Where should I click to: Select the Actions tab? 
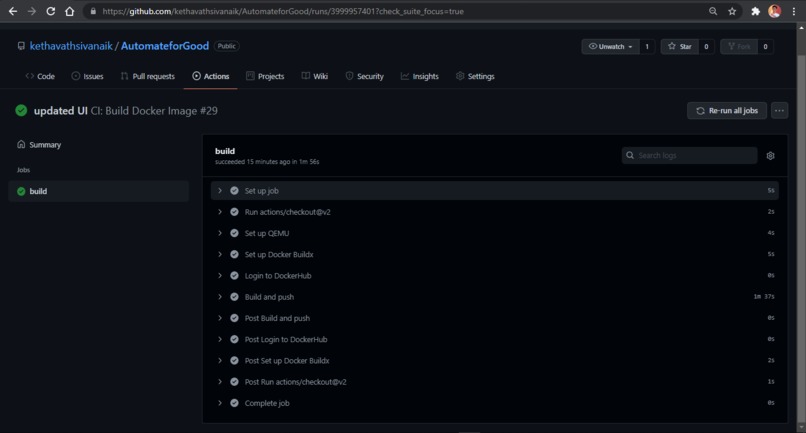211,76
